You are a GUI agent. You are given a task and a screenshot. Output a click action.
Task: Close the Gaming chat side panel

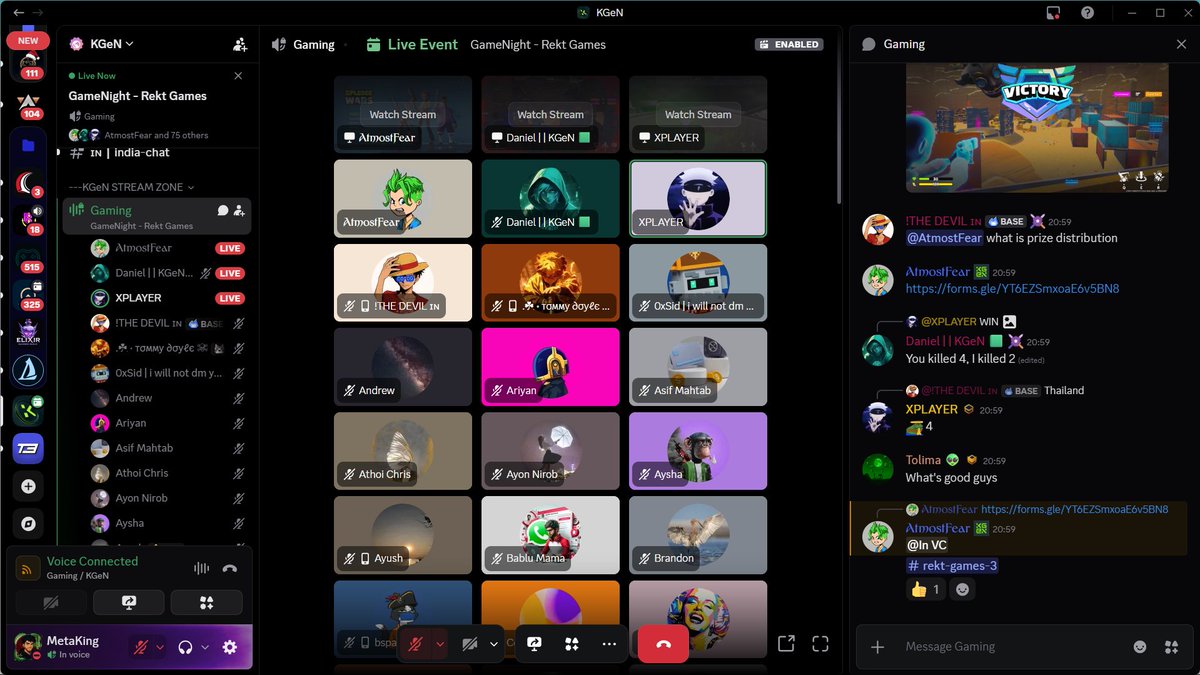click(x=1181, y=44)
